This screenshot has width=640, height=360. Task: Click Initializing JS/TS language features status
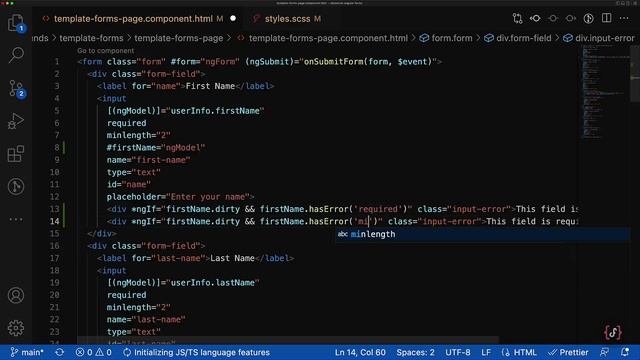click(x=197, y=352)
